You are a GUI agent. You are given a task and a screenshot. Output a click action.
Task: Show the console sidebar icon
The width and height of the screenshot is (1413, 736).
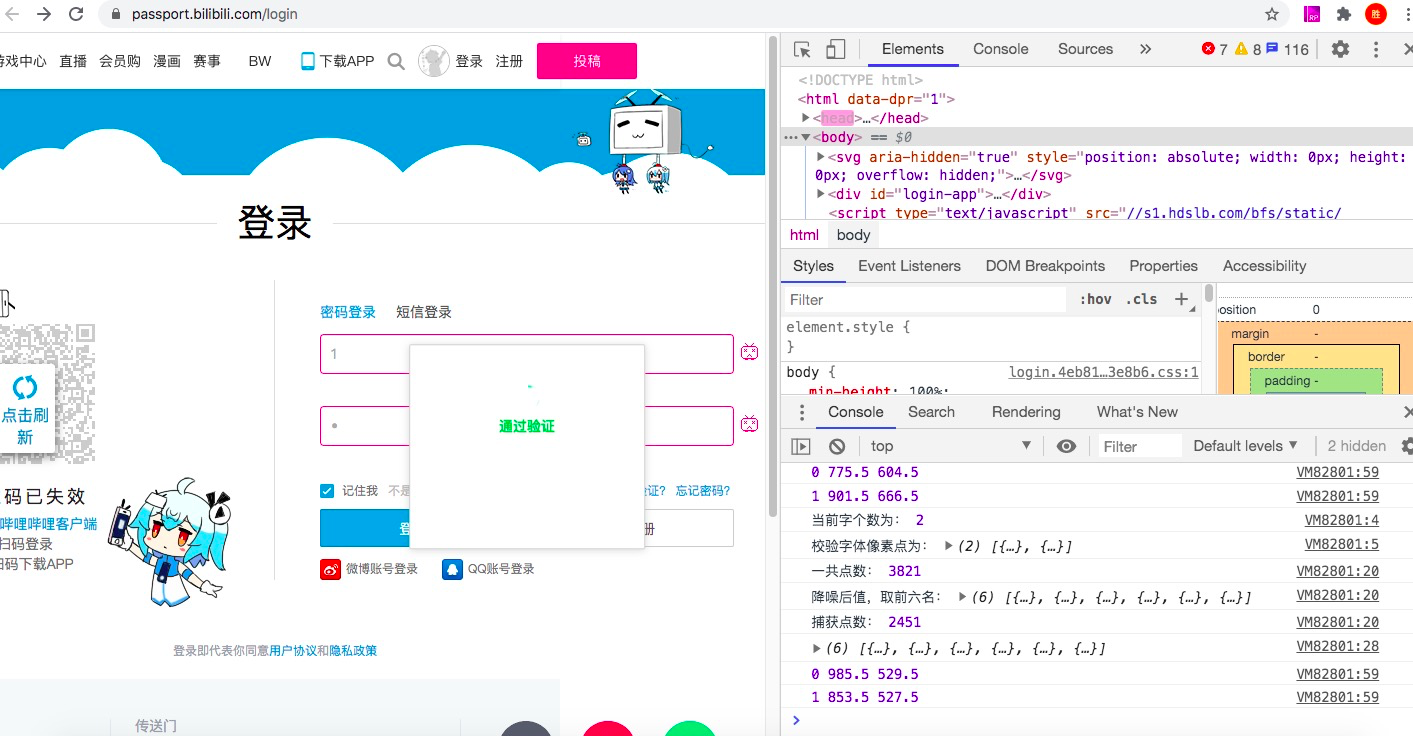(801, 446)
